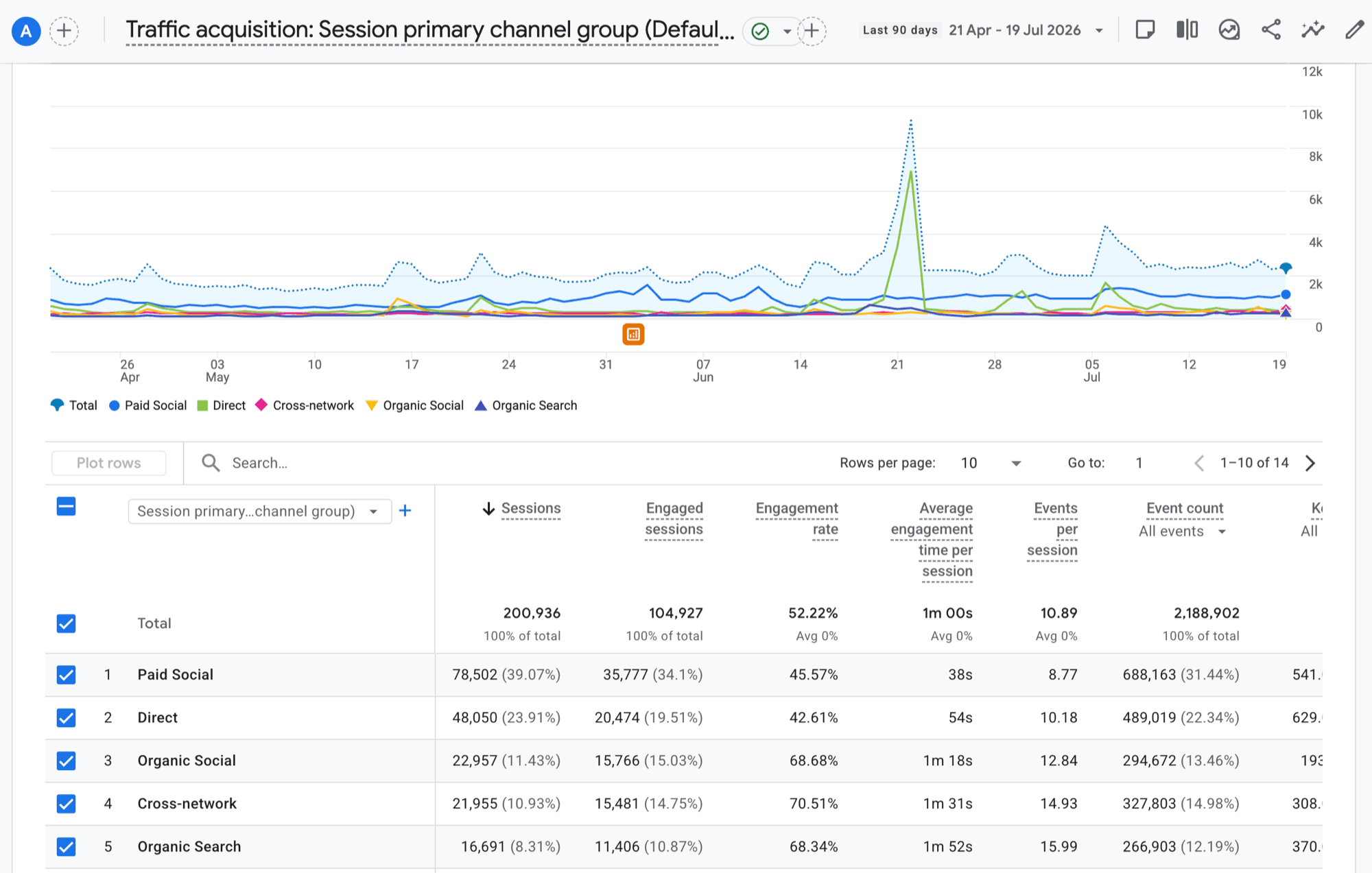Sort by the Engagement rate column
Viewport: 1372px width, 873px height.
click(797, 518)
